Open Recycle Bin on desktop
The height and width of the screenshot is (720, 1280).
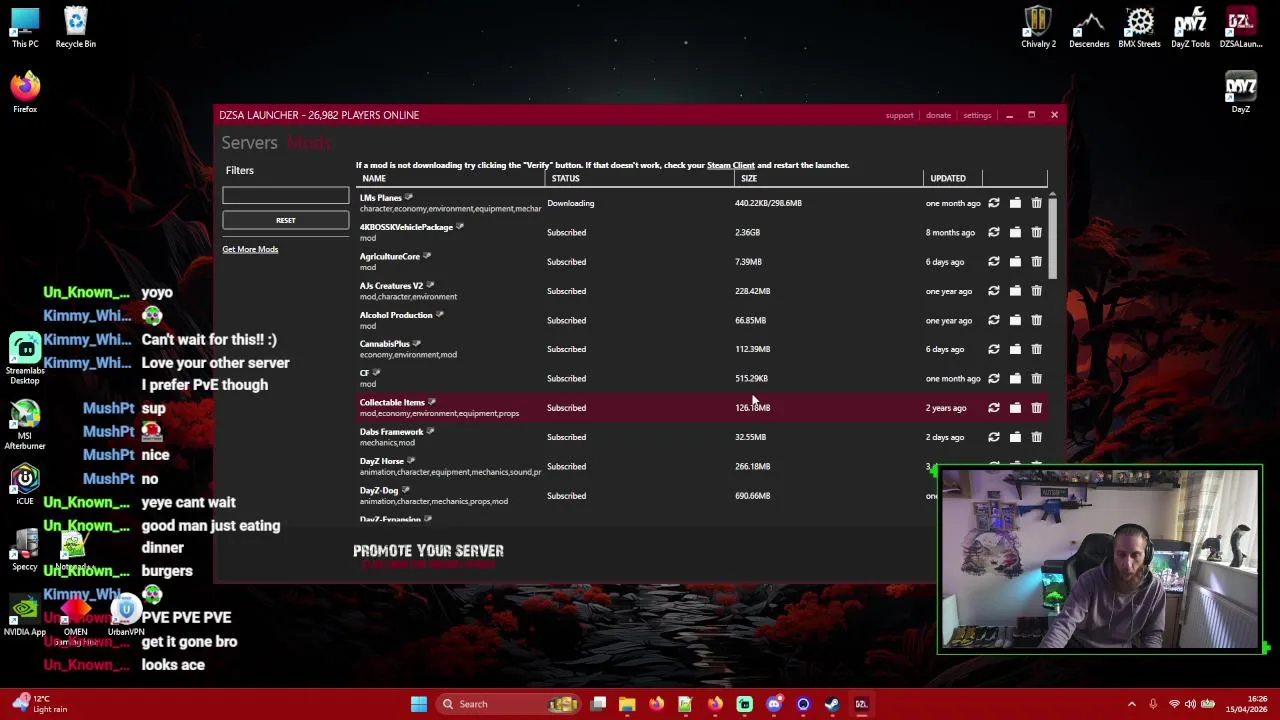[75, 27]
